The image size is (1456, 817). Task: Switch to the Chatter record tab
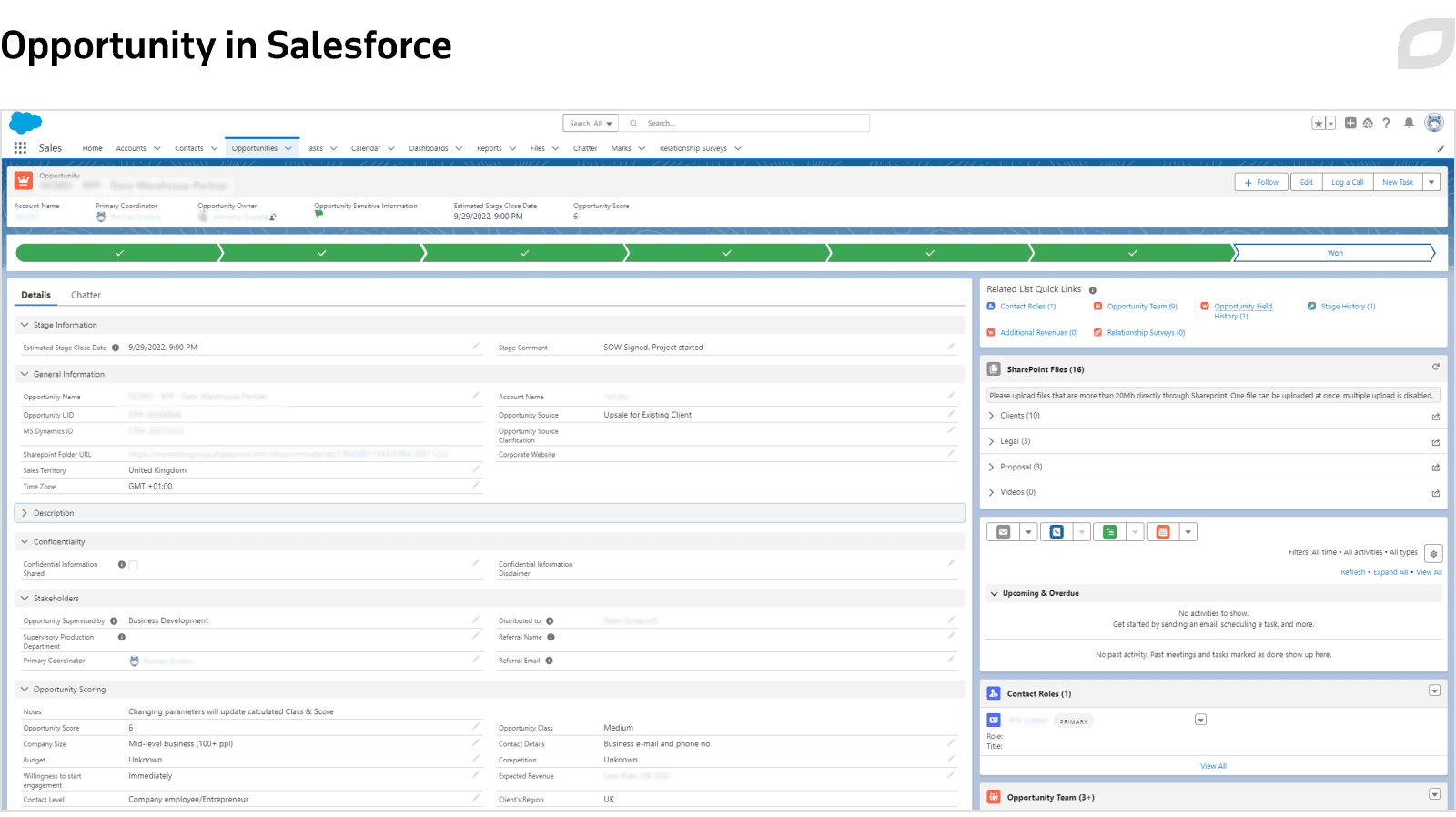[86, 295]
